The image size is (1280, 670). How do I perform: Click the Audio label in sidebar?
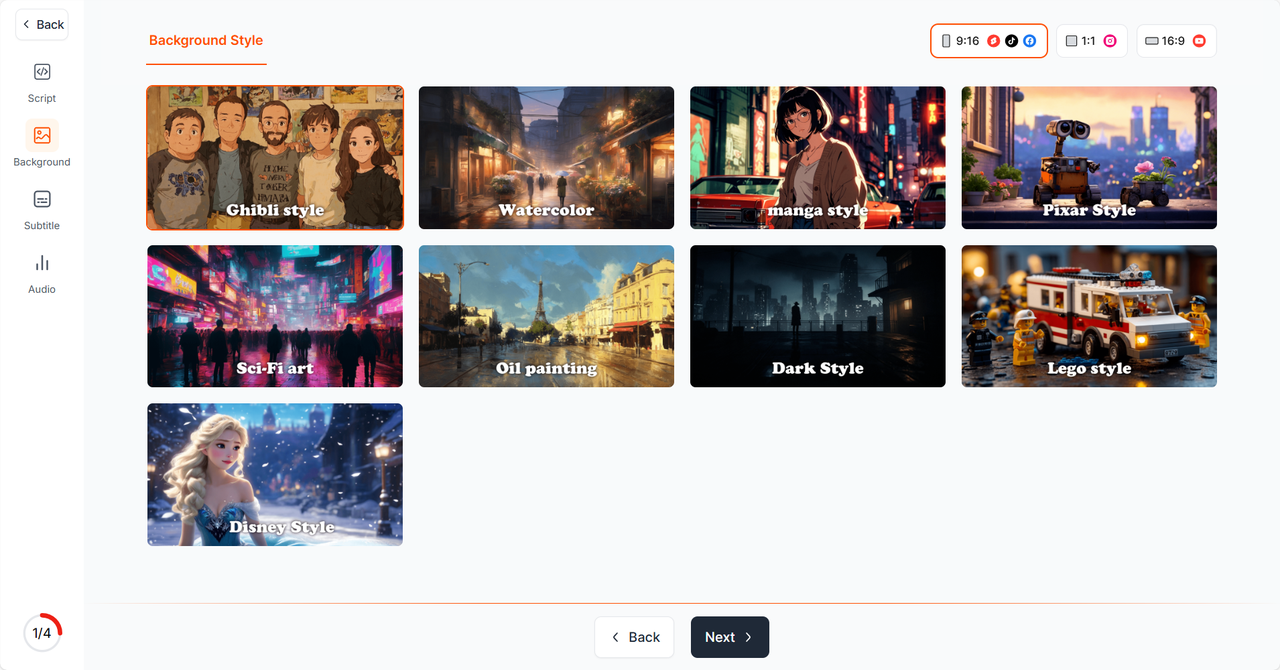pyautogui.click(x=42, y=289)
